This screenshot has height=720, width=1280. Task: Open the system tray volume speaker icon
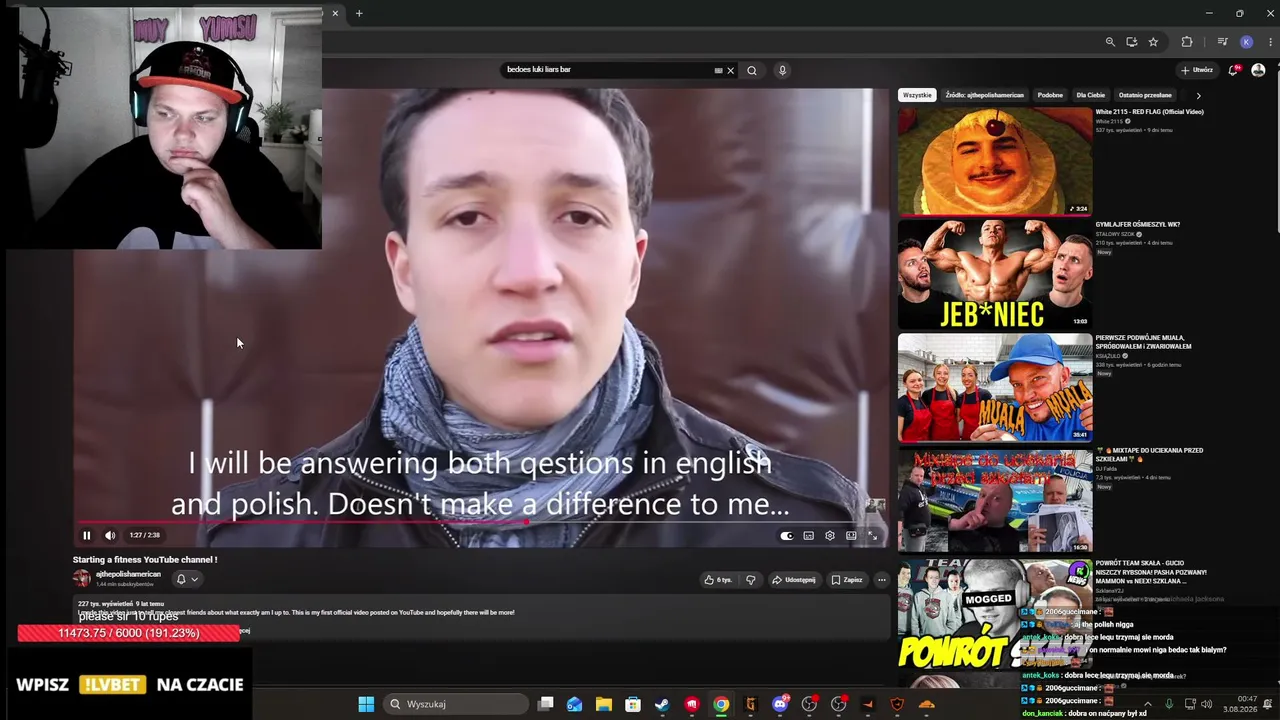tap(1208, 704)
